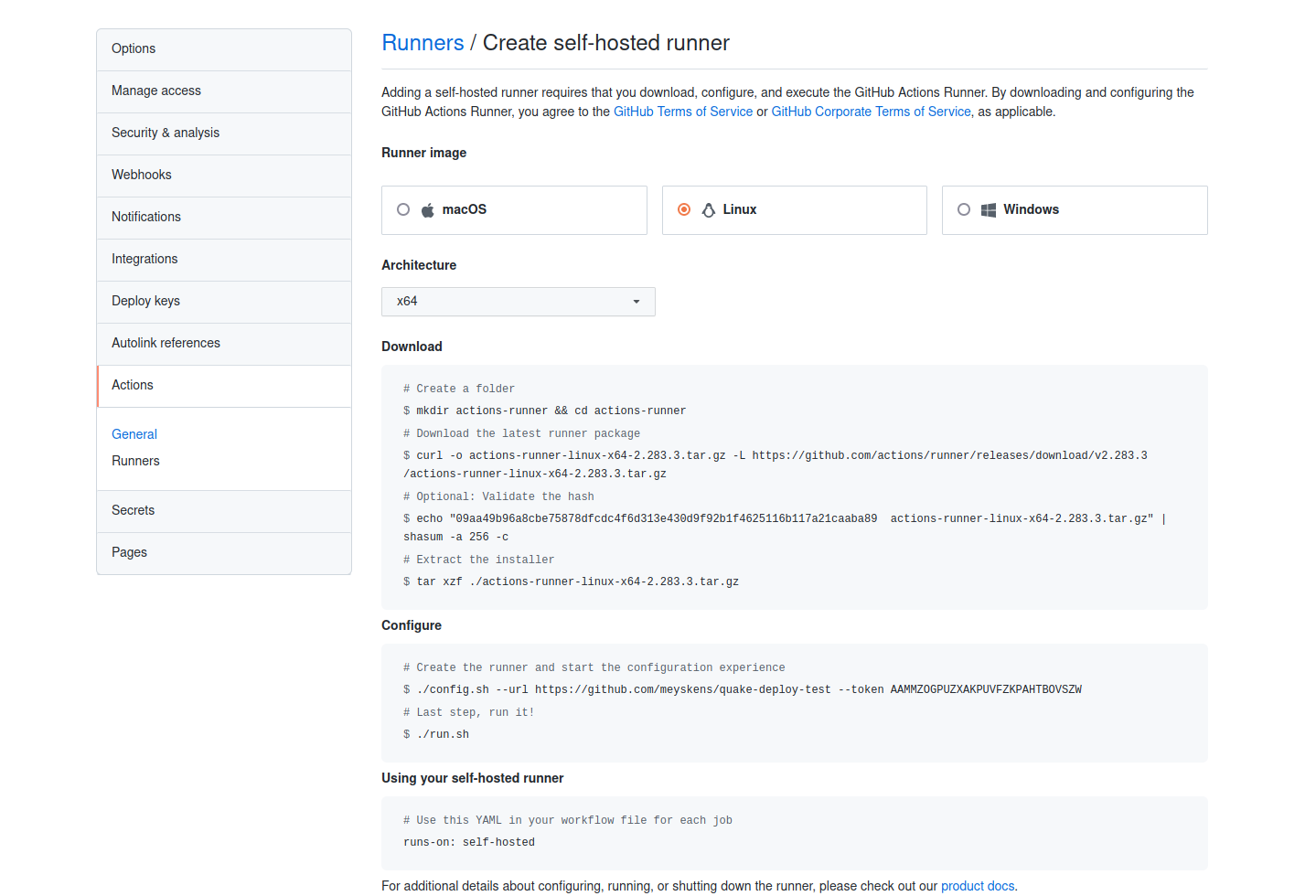The image size is (1316, 896).
Task: Open Autolink references settings
Action: point(224,344)
